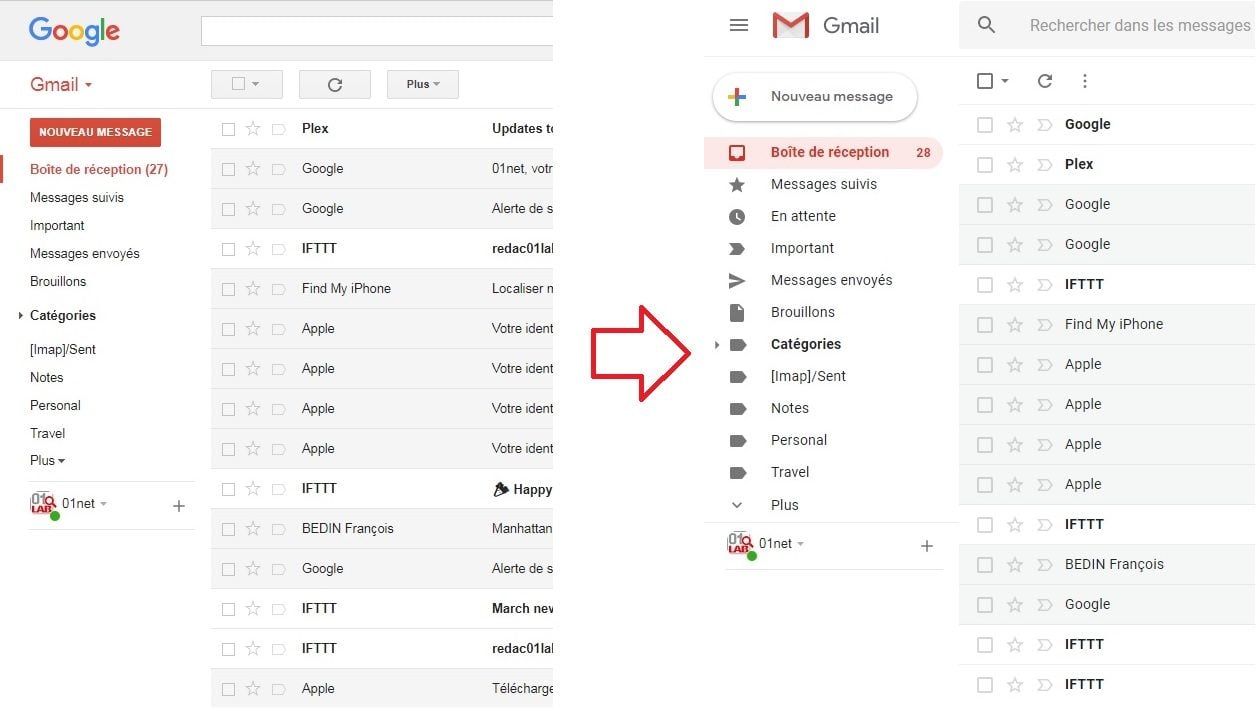Viewport: 1256px width, 708px height.
Task: Click the classic Gmail refresh button
Action: click(335, 85)
